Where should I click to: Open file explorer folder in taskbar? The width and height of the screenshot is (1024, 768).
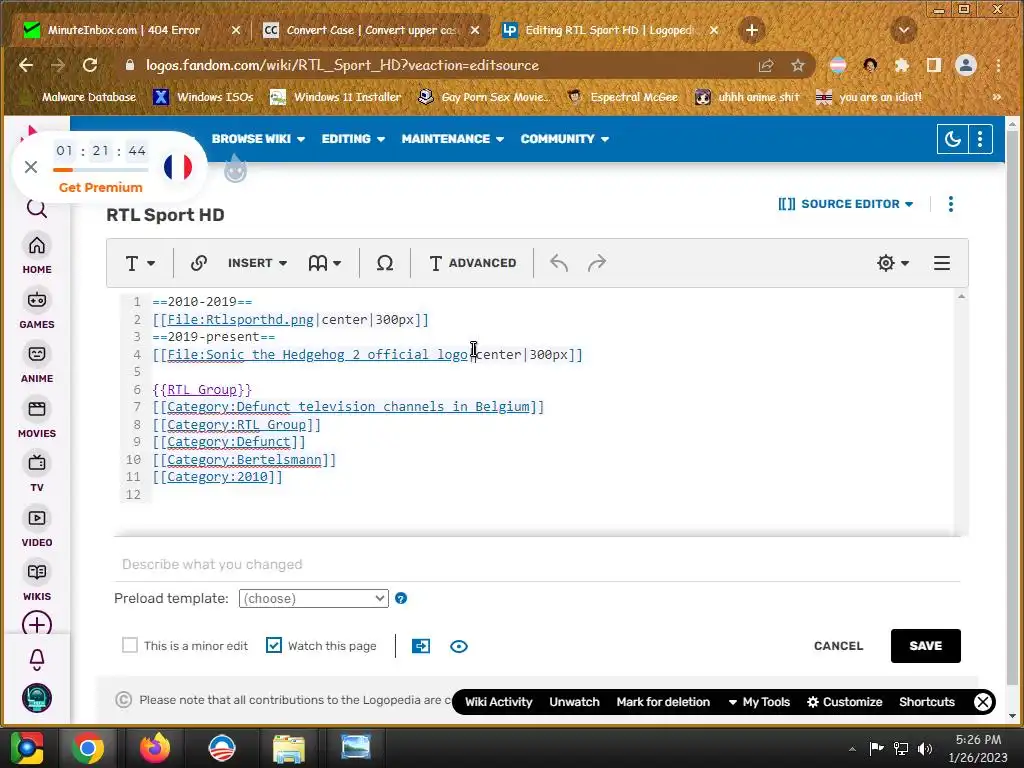[289, 748]
